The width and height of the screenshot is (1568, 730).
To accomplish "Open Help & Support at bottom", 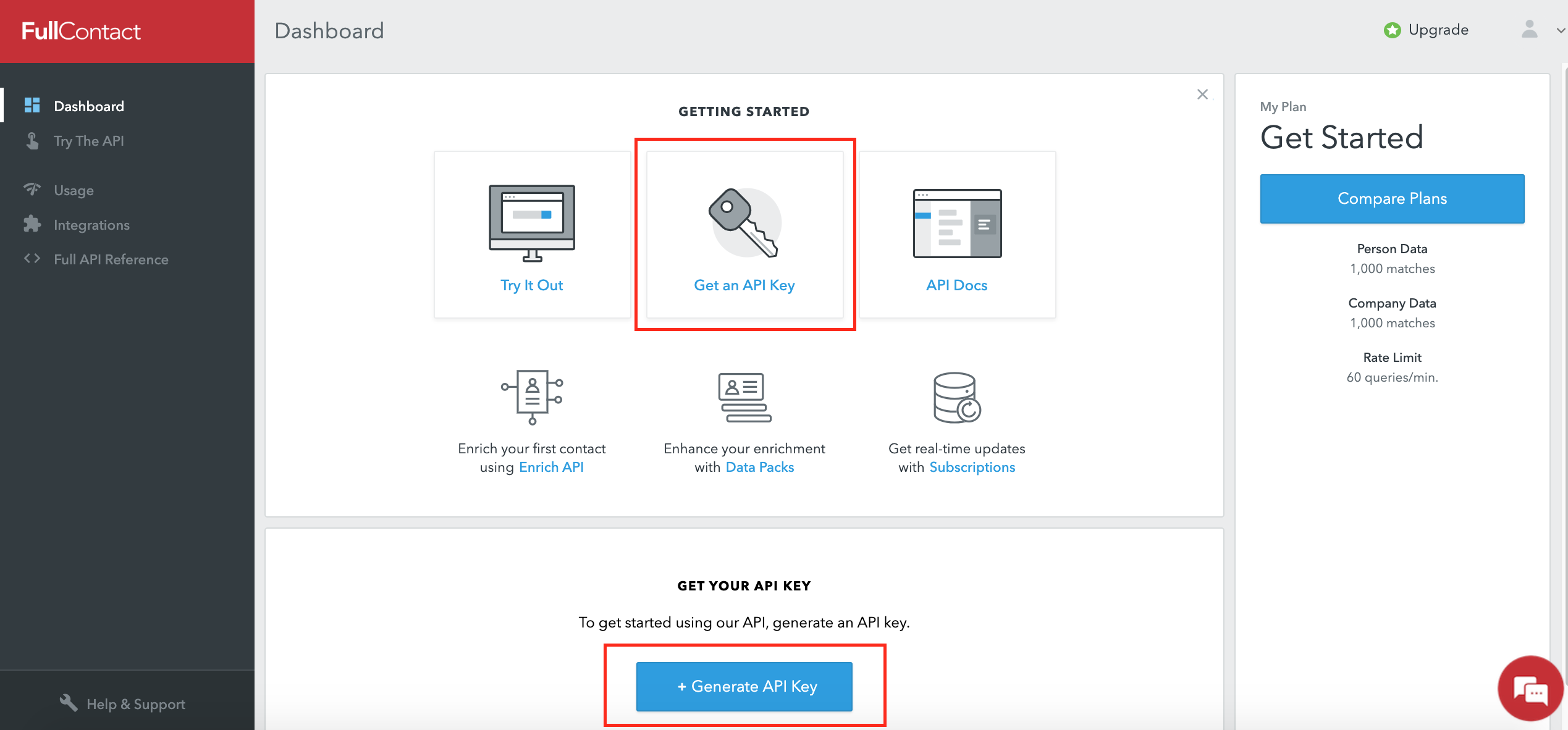I will [x=135, y=704].
